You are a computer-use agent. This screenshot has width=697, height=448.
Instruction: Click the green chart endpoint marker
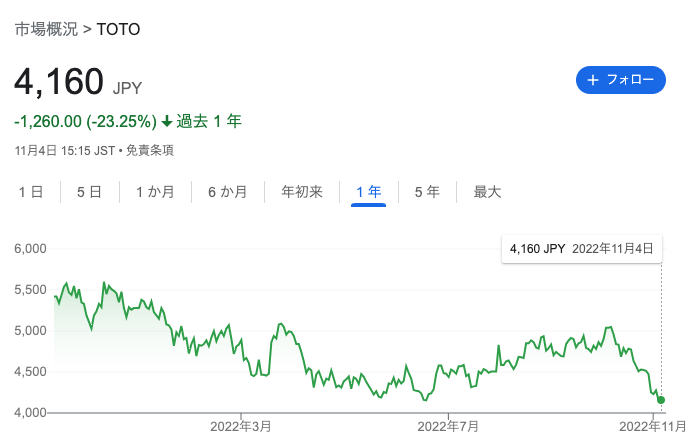coord(661,400)
